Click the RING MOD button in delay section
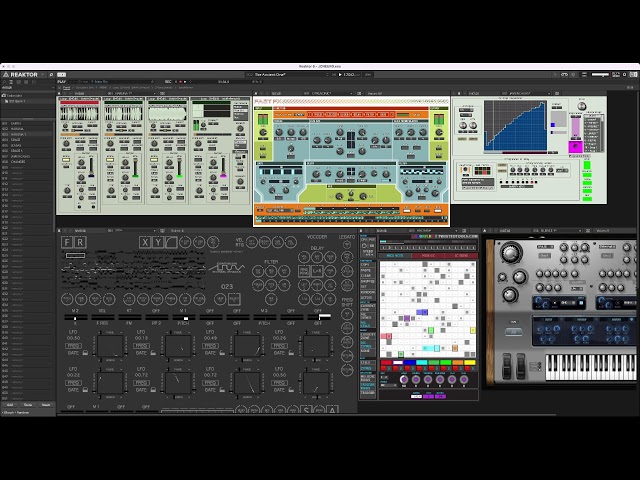Viewport: 640px width, 480px height. [x=304, y=271]
